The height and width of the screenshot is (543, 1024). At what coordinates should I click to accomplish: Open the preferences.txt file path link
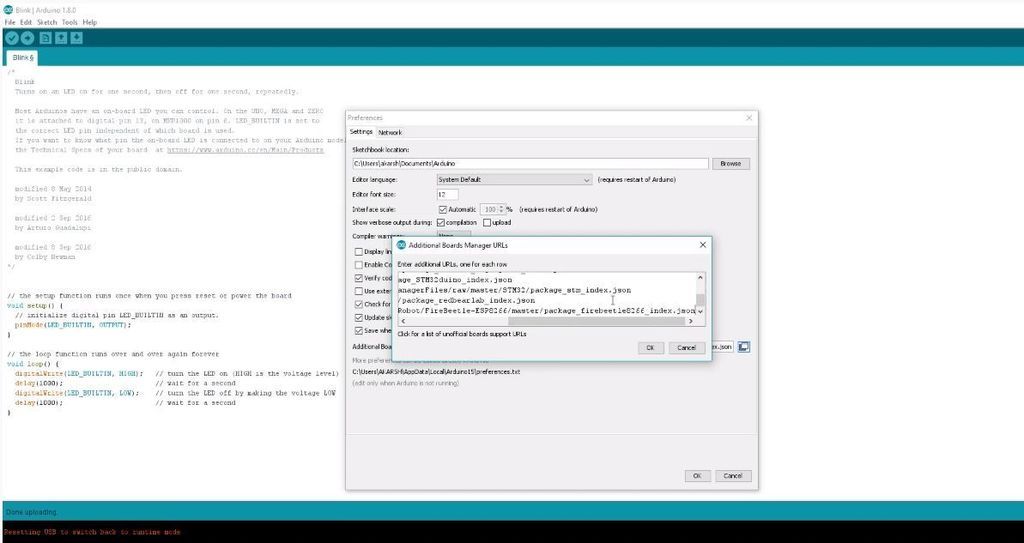436,372
